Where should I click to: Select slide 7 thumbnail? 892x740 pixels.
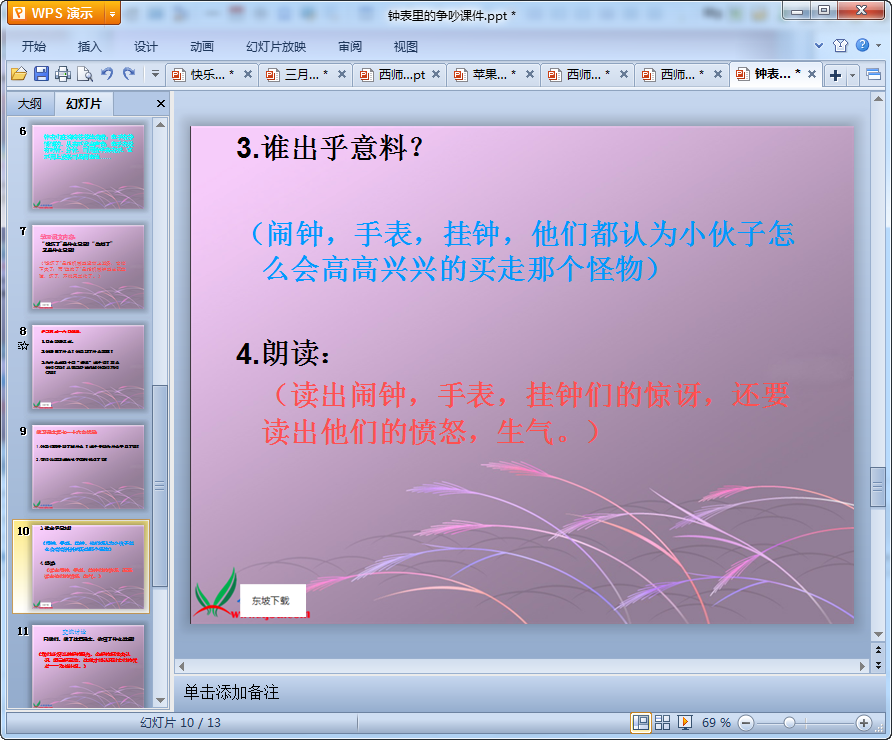(x=88, y=267)
